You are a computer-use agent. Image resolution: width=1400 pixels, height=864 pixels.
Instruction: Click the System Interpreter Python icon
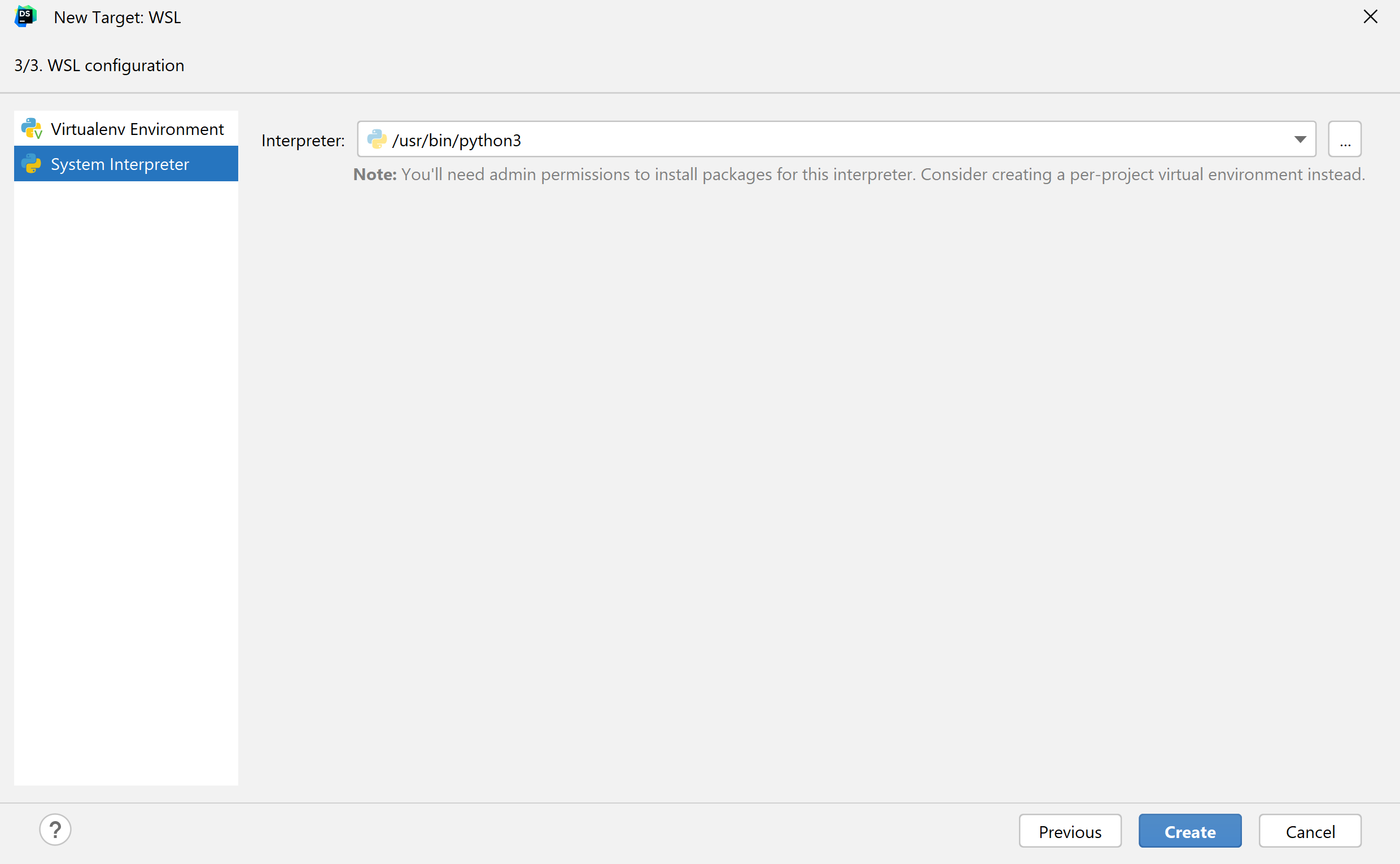pos(32,164)
